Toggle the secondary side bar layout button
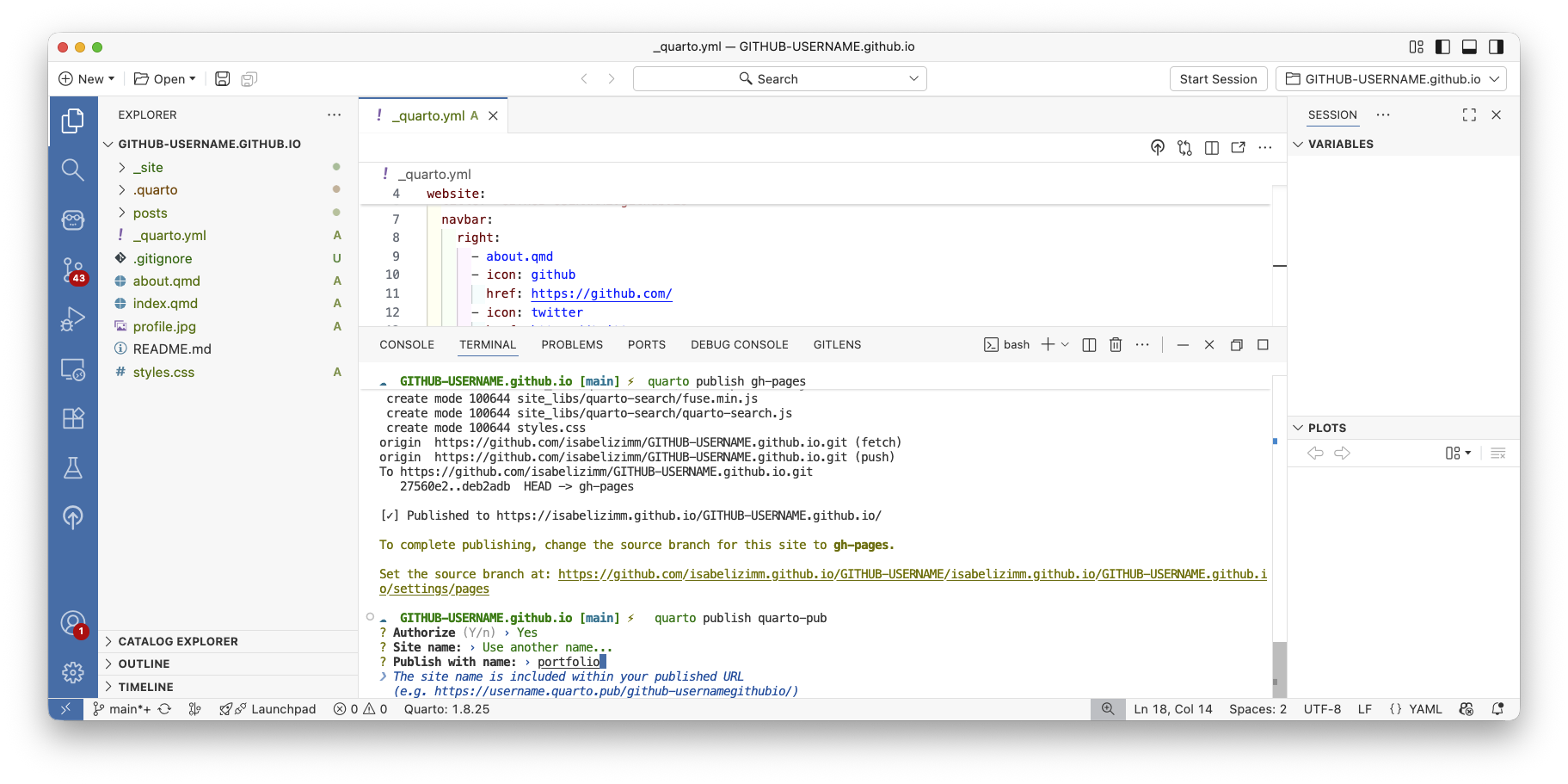Screen dimensions: 1568x784 1497,47
